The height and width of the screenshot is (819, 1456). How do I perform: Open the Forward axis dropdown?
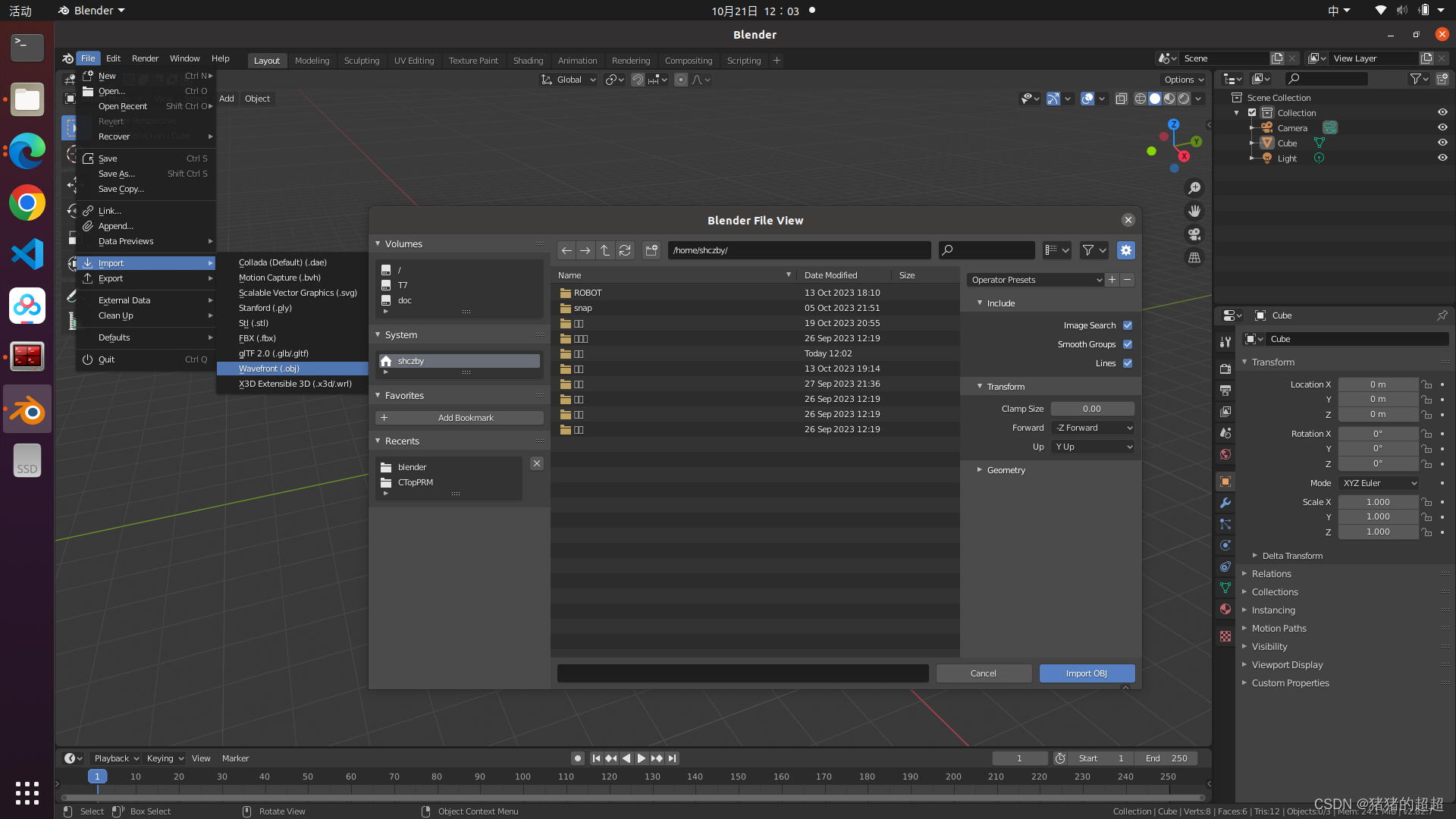1093,428
